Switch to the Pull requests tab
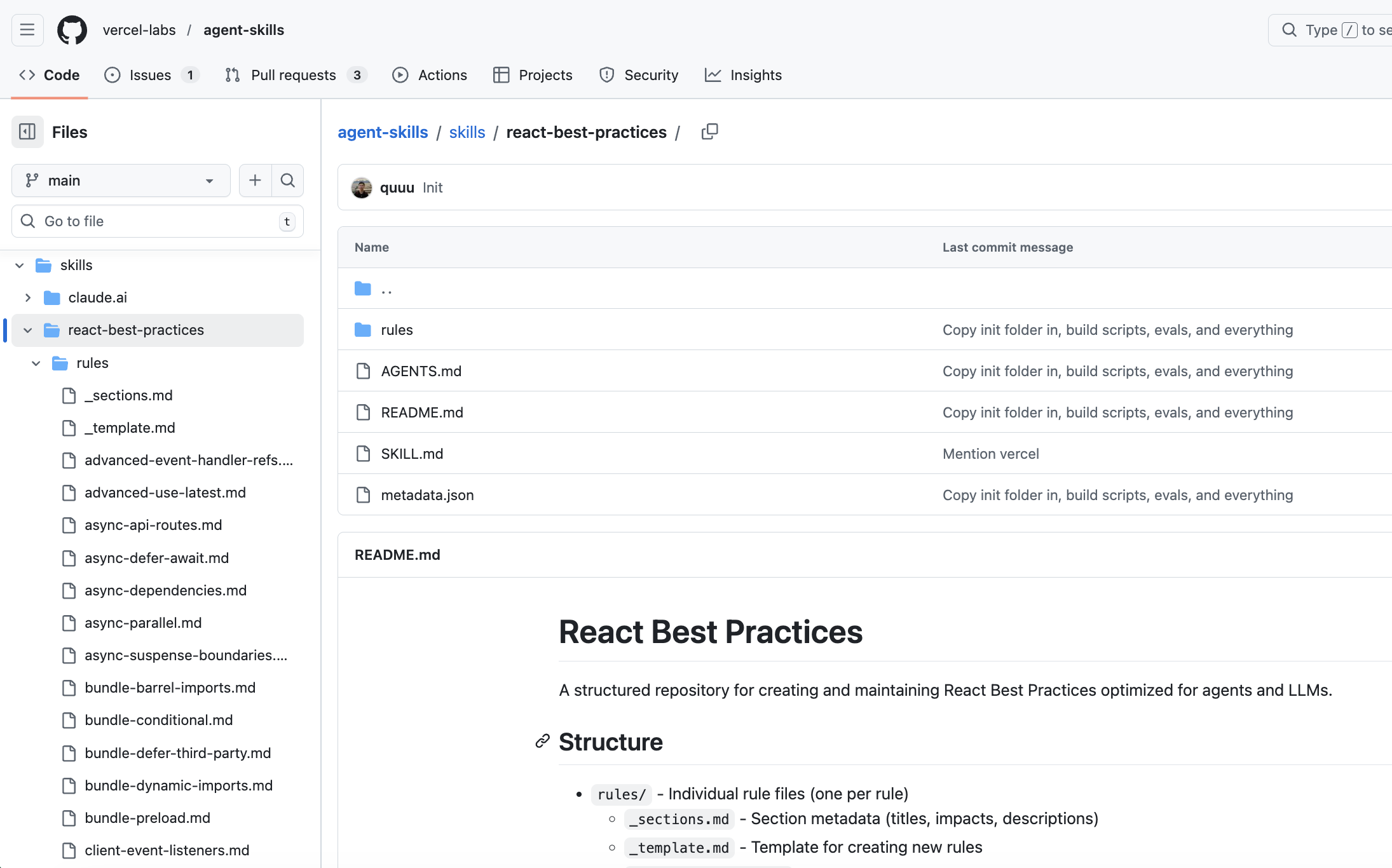The width and height of the screenshot is (1392, 868). [293, 75]
